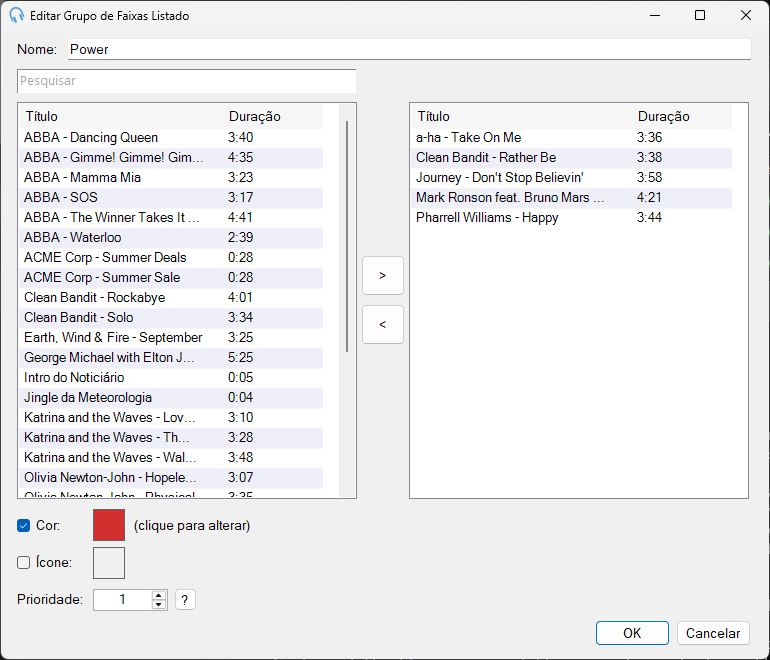
Task: Select Katrina and the Waves - Wal... row
Action: click(171, 458)
